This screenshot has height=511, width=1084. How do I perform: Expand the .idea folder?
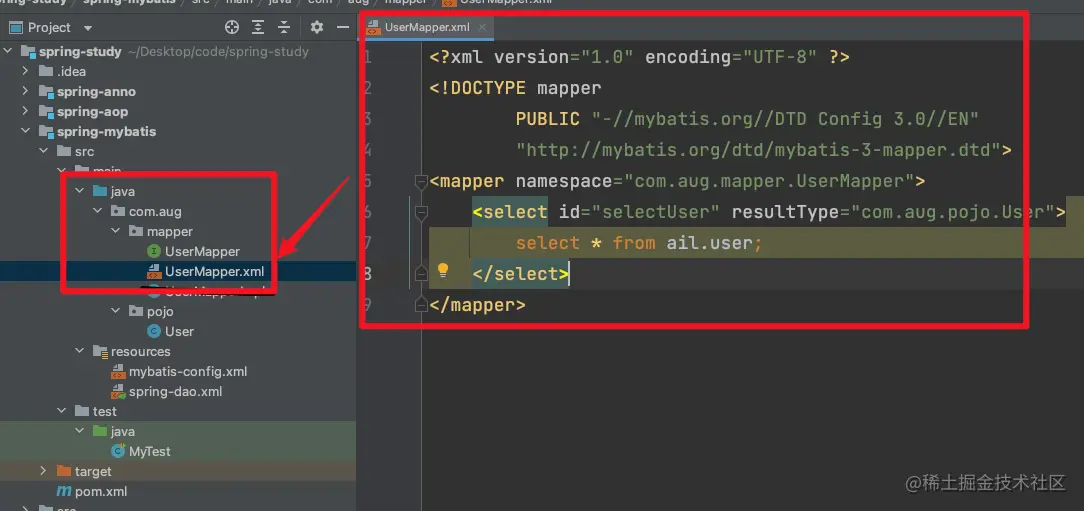(26, 71)
